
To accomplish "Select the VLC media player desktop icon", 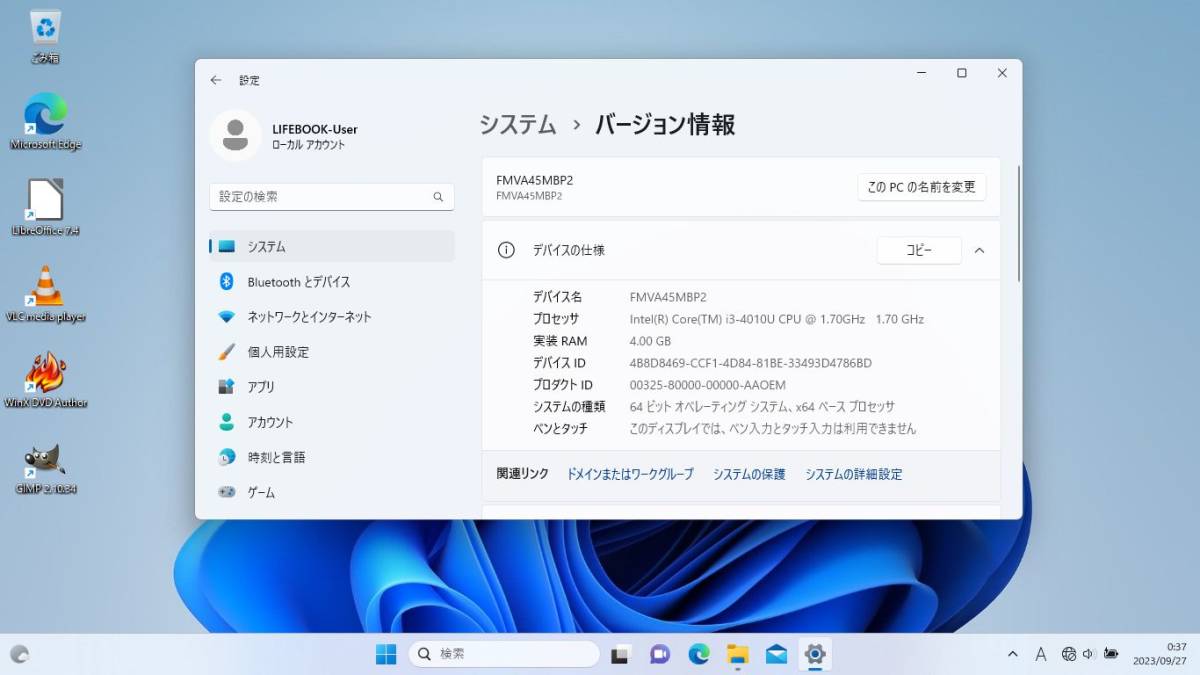I will 45,294.
